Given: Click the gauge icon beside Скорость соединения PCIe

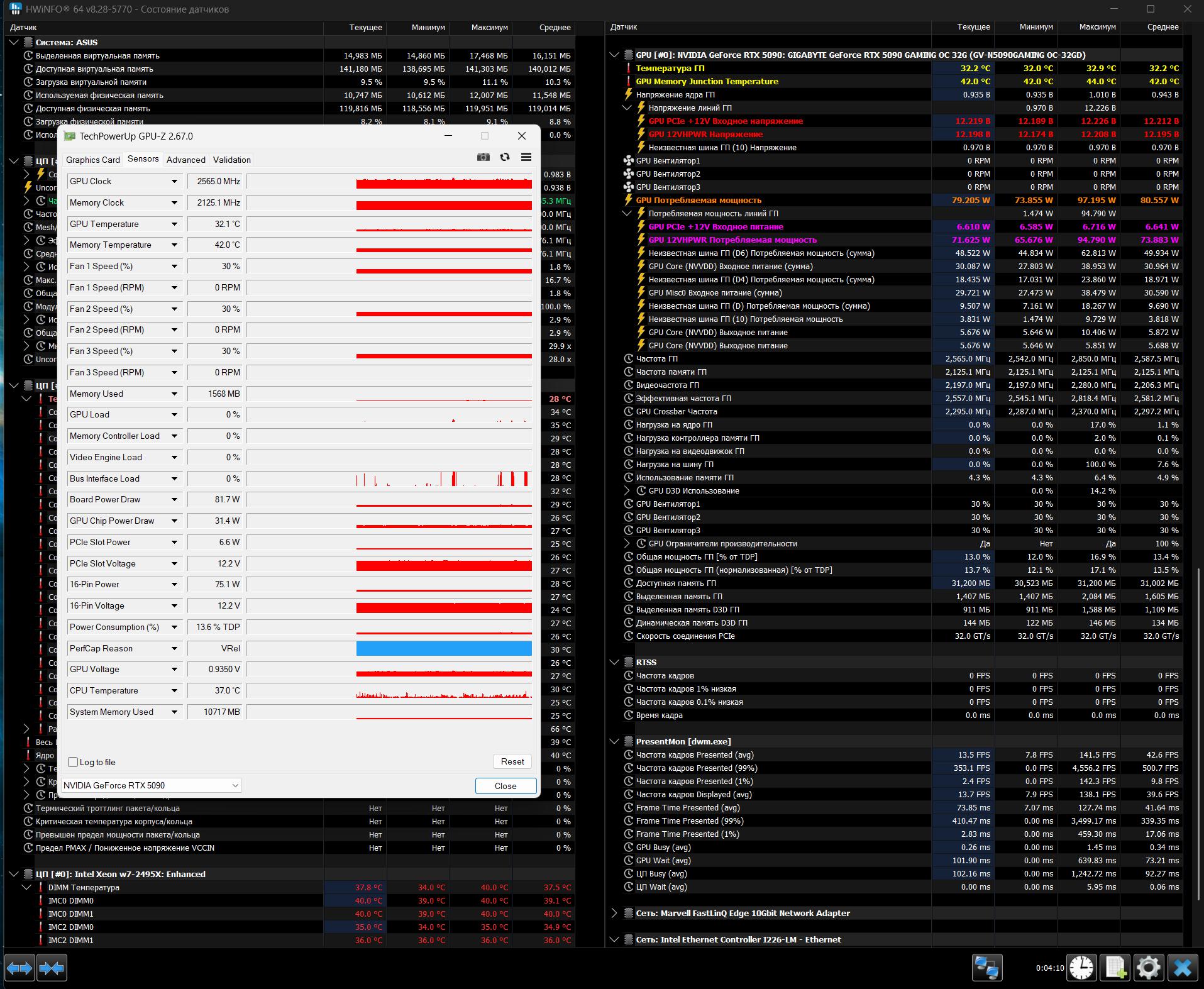Looking at the screenshot, I should click(628, 636).
